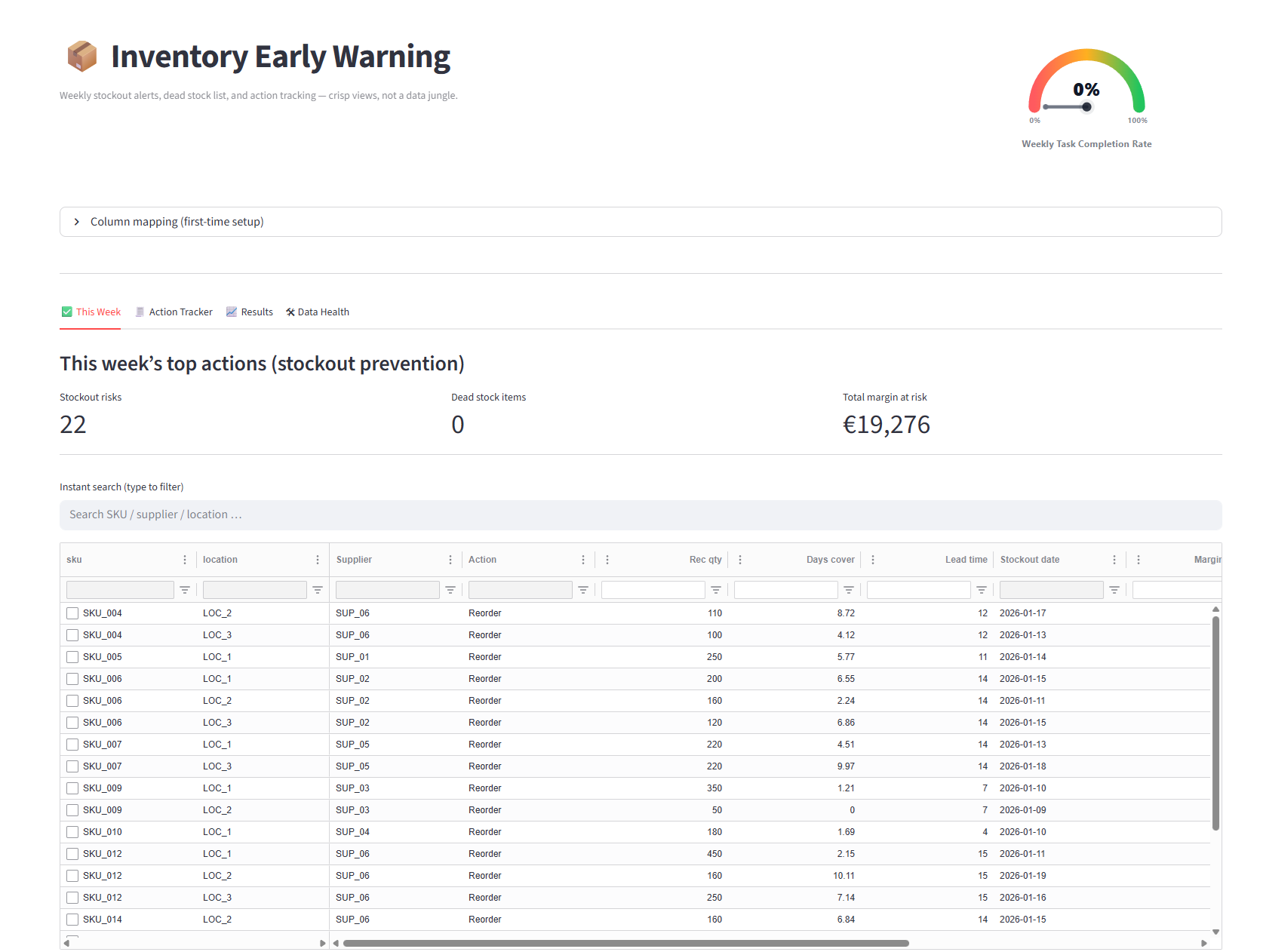The image size is (1266, 952).
Task: Check the SKU_014 row checkbox
Action: 72,919
